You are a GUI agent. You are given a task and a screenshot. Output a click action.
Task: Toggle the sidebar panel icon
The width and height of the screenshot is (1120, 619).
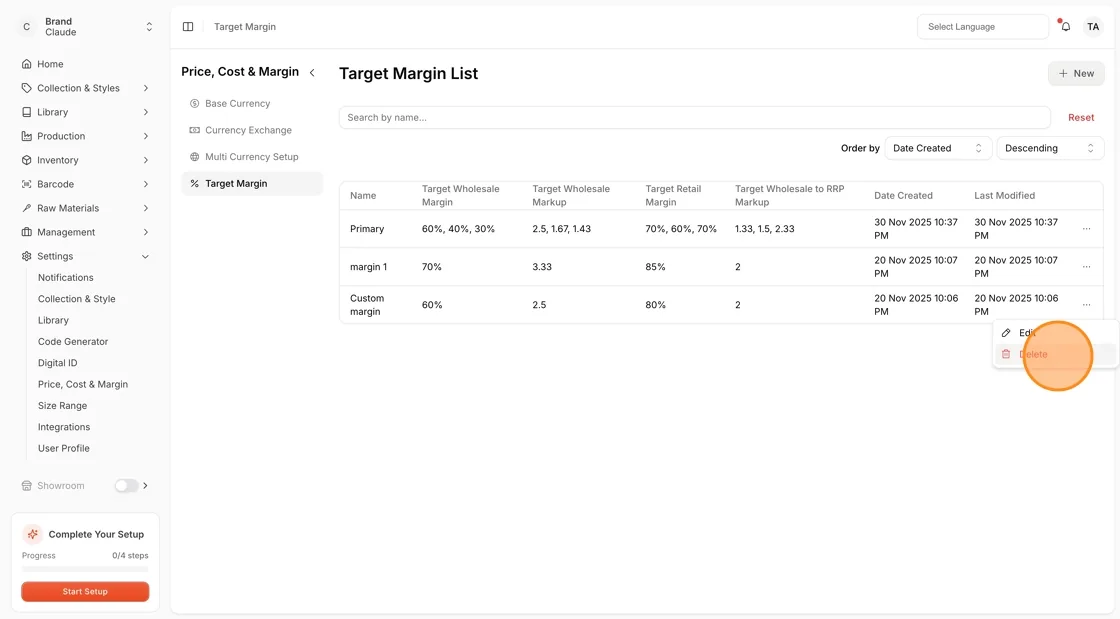pos(188,26)
